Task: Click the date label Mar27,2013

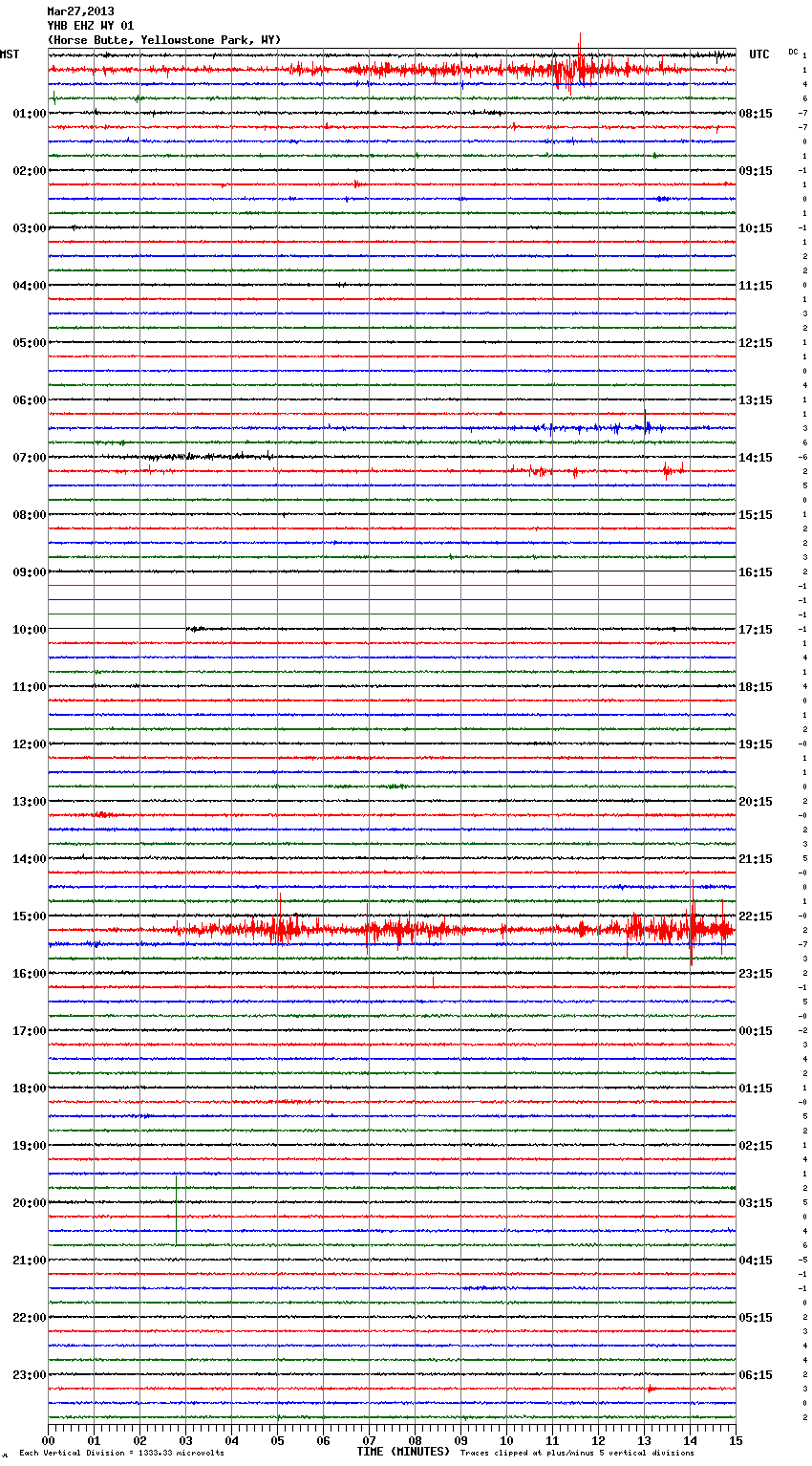Action: (80, 11)
